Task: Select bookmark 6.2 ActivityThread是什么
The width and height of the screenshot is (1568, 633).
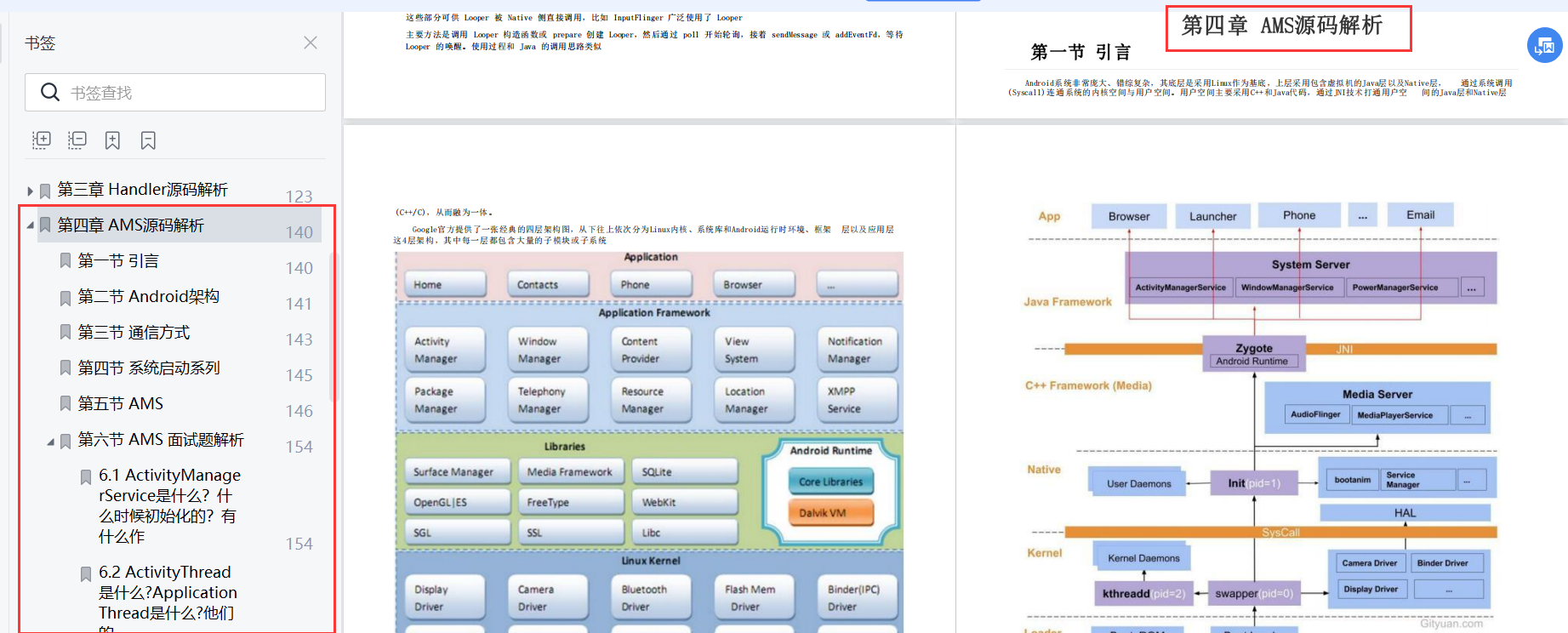Action: click(x=167, y=592)
